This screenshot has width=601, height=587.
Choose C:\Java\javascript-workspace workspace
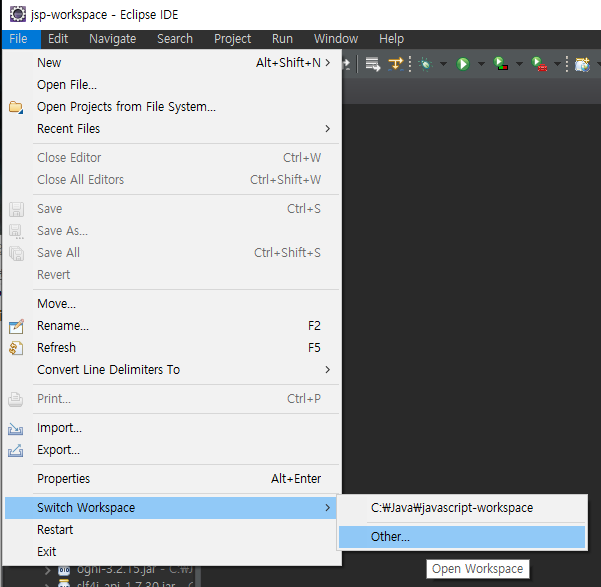click(x=462, y=508)
